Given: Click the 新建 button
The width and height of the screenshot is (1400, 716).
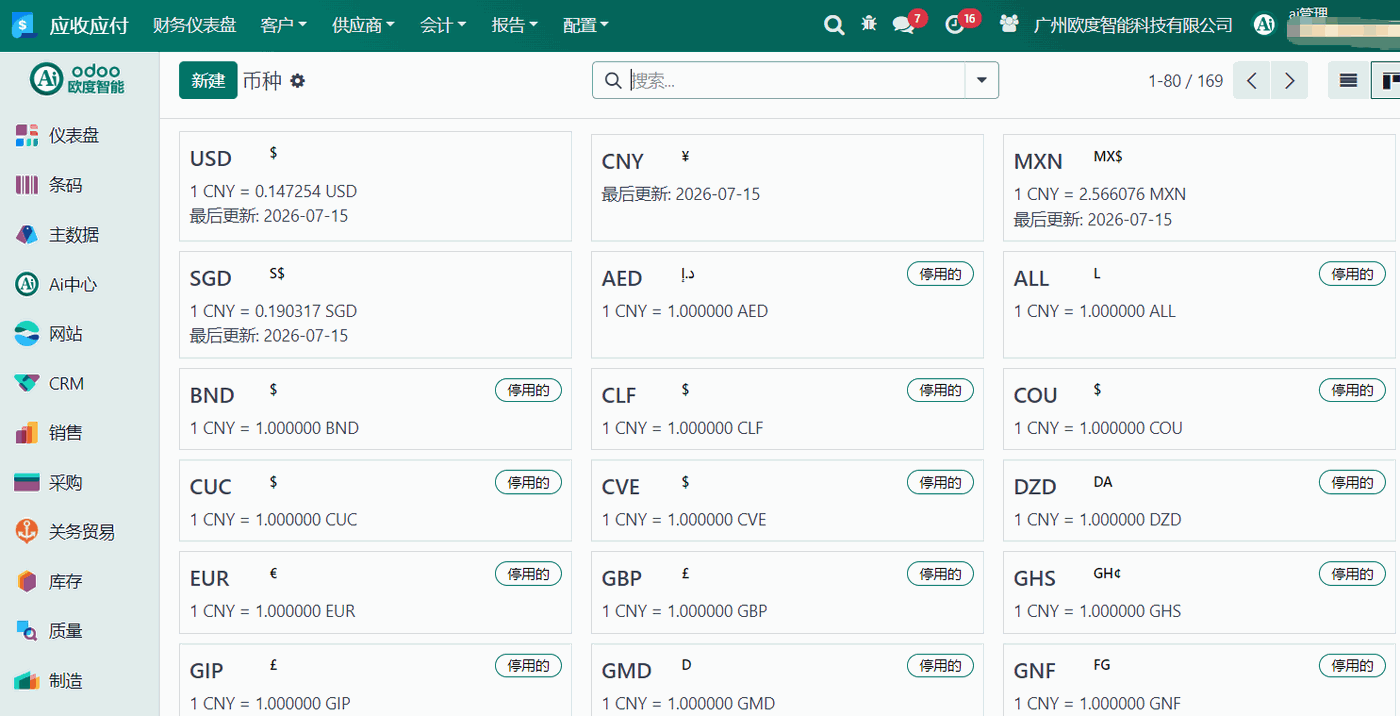Looking at the screenshot, I should click(x=208, y=81).
